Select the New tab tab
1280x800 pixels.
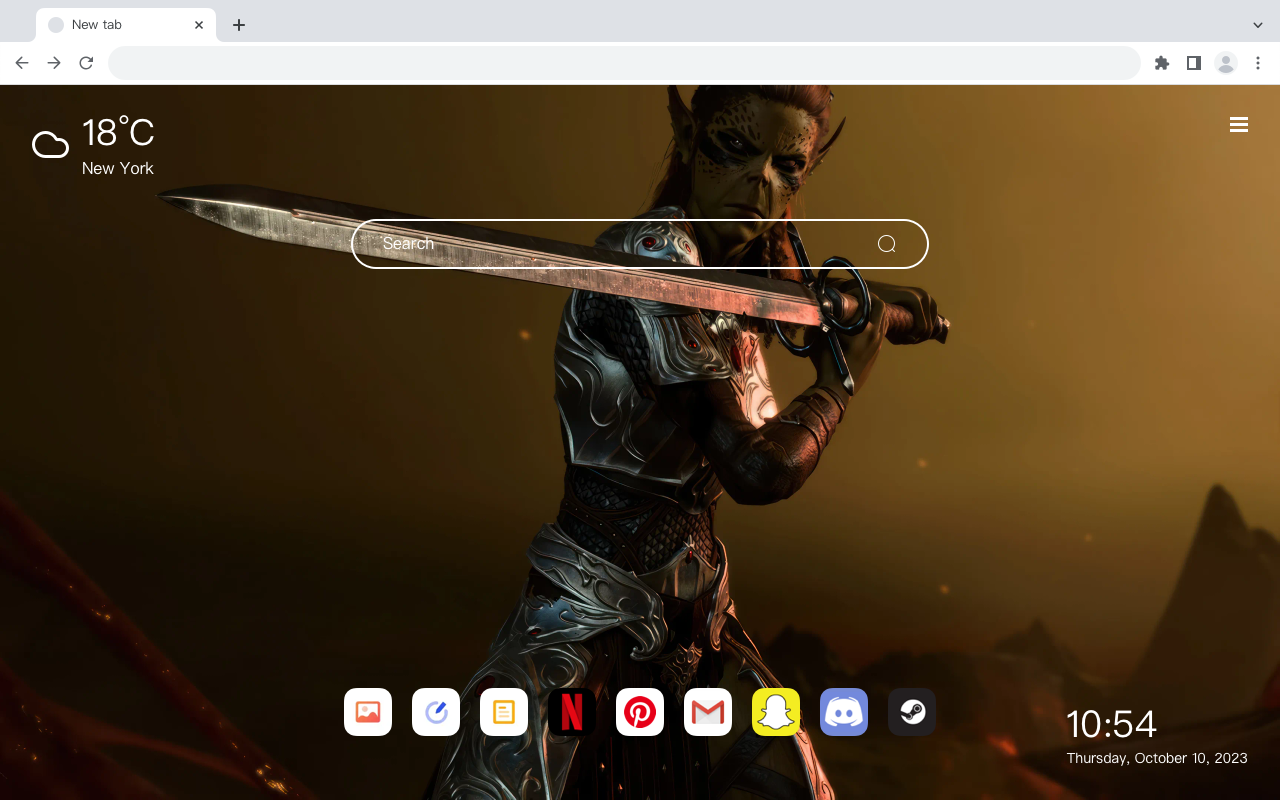coord(126,25)
